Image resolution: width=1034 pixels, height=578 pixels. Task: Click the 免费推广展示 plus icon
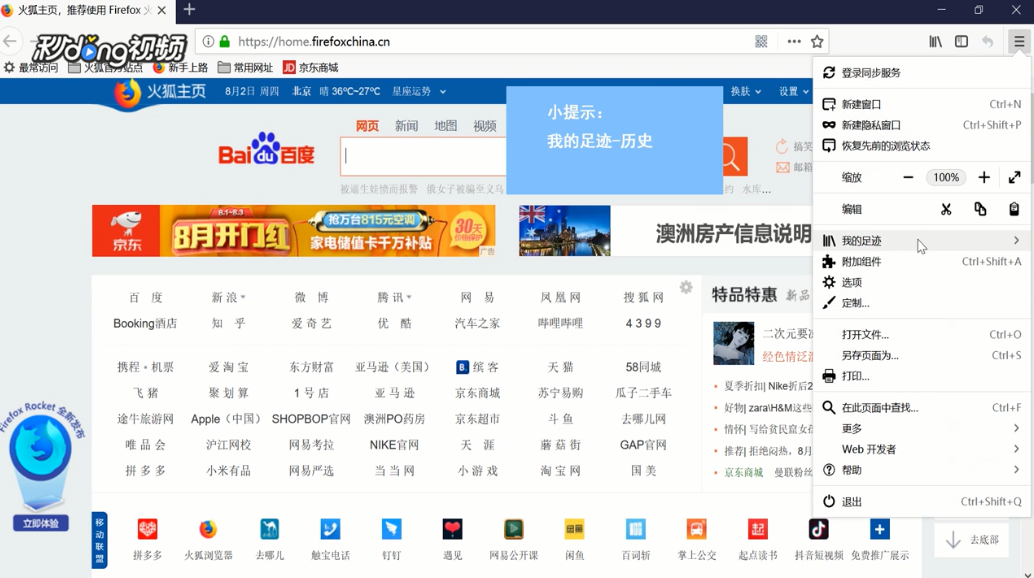880,529
